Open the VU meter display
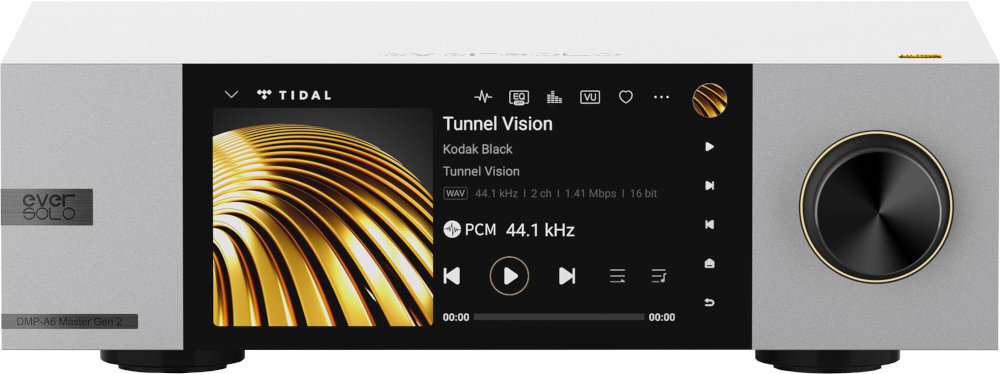 click(590, 97)
